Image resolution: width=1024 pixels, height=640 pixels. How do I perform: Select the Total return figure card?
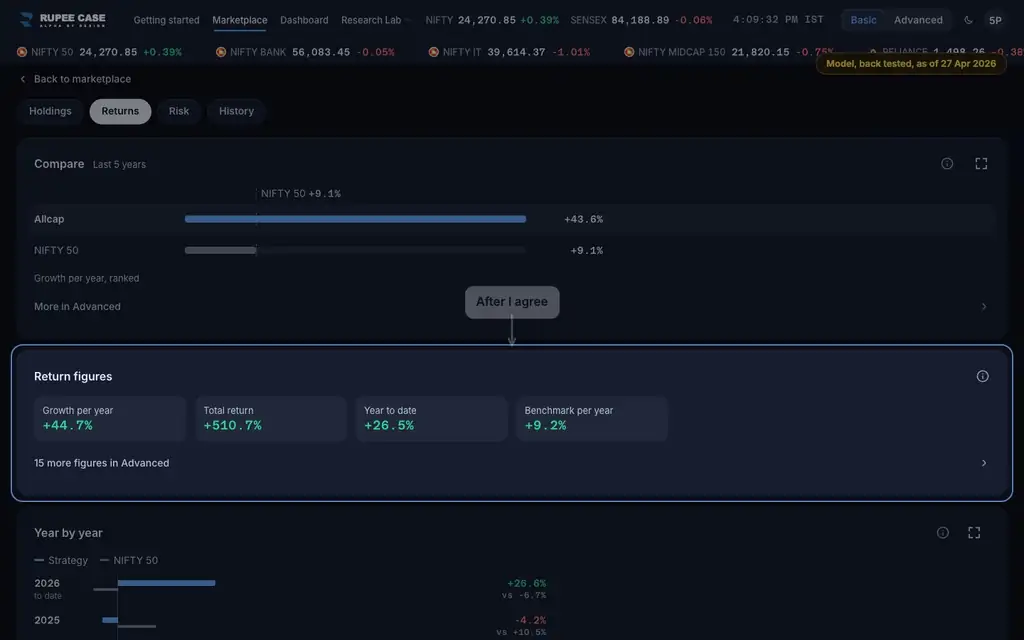[271, 419]
